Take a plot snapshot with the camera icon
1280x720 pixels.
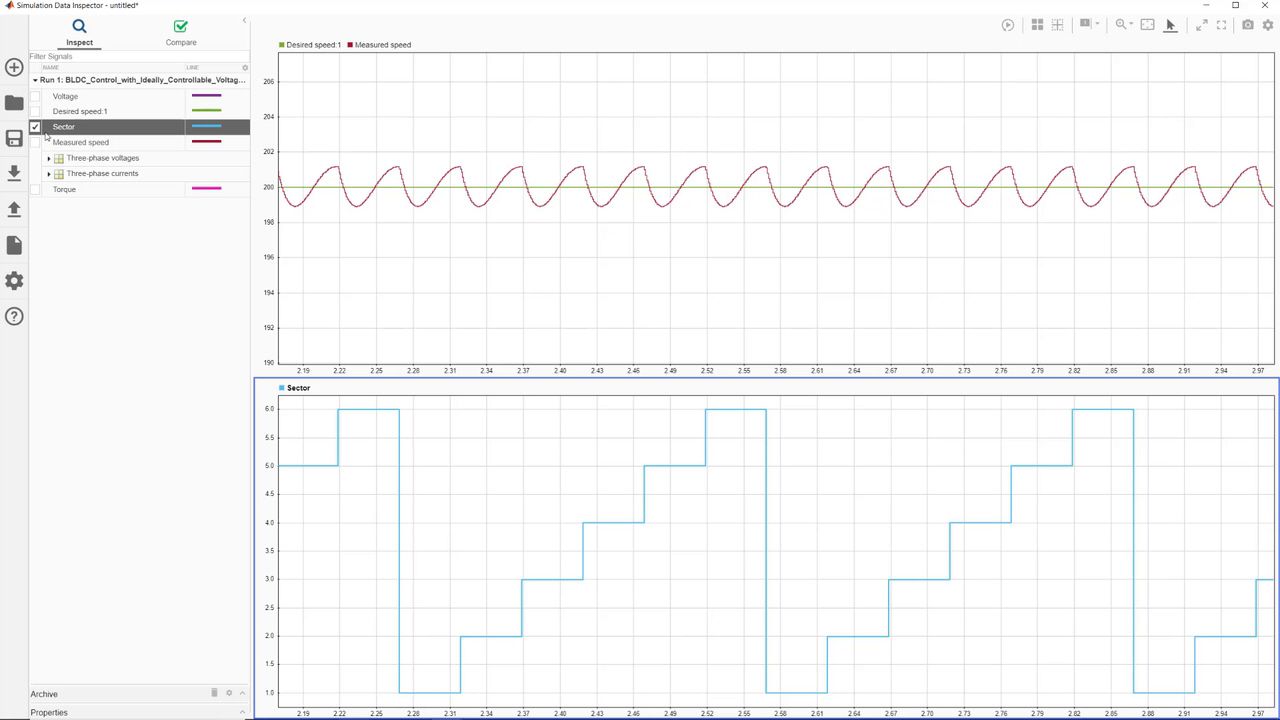click(1248, 25)
